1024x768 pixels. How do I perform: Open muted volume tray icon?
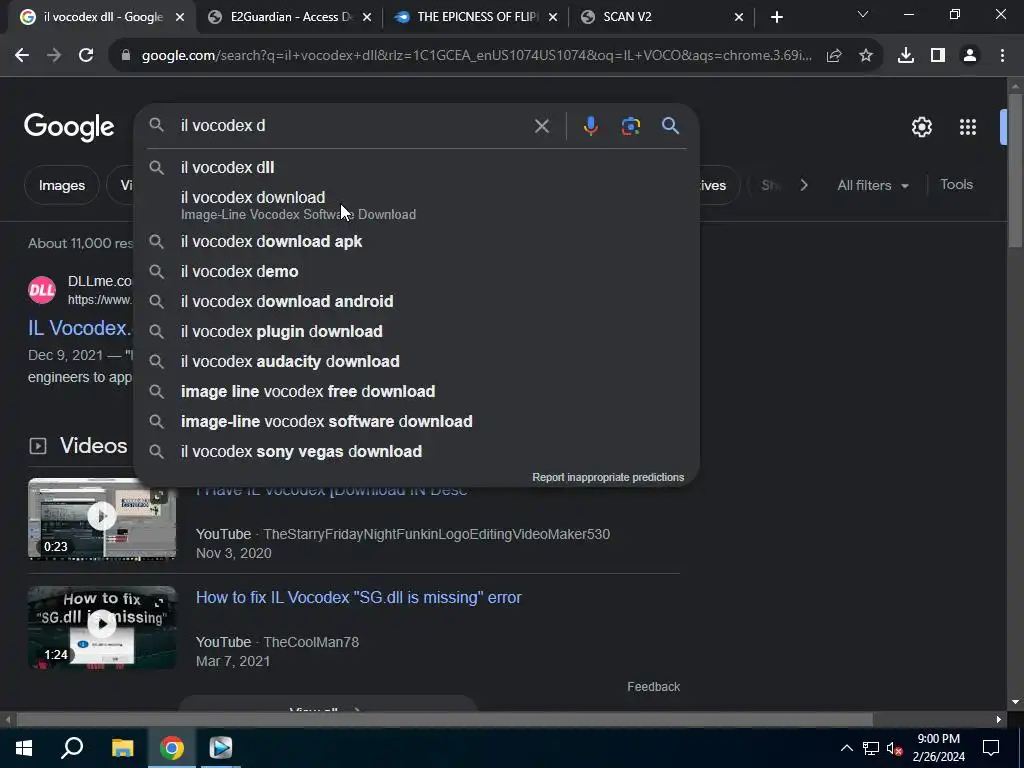pos(894,748)
